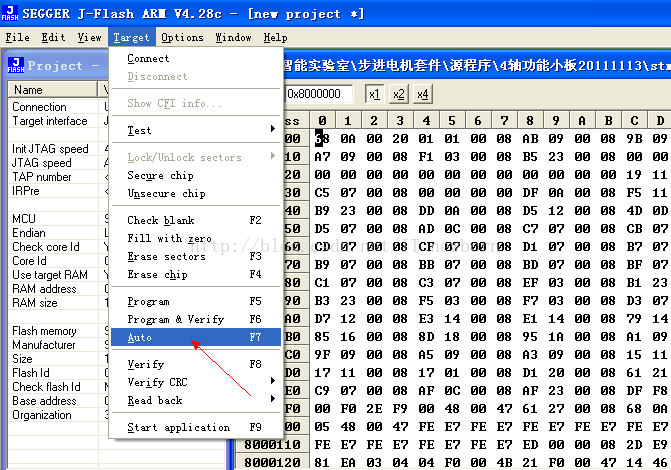Choose Connect from Target menu
671x470 pixels.
click(196, 58)
